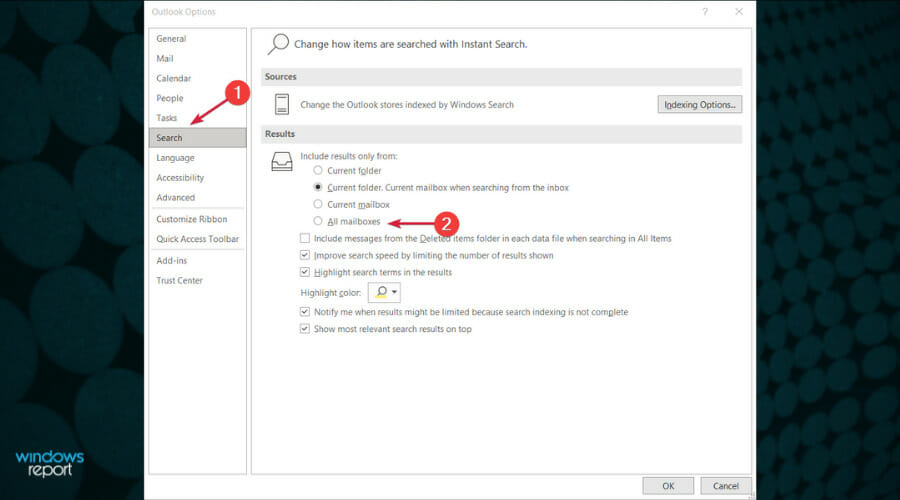Toggle Improve search speed by limiting results
This screenshot has height=500, width=900.
click(x=305, y=255)
